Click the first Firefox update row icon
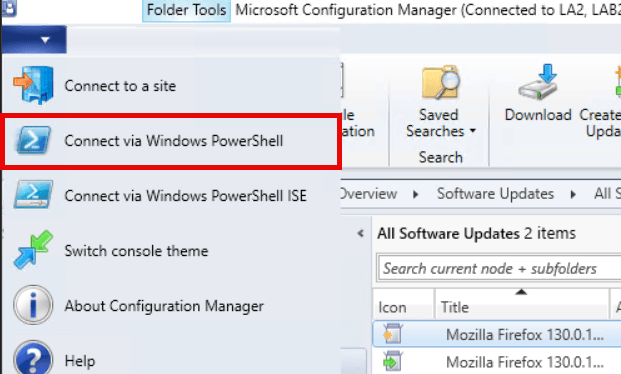The height and width of the screenshot is (374, 621). click(392, 334)
